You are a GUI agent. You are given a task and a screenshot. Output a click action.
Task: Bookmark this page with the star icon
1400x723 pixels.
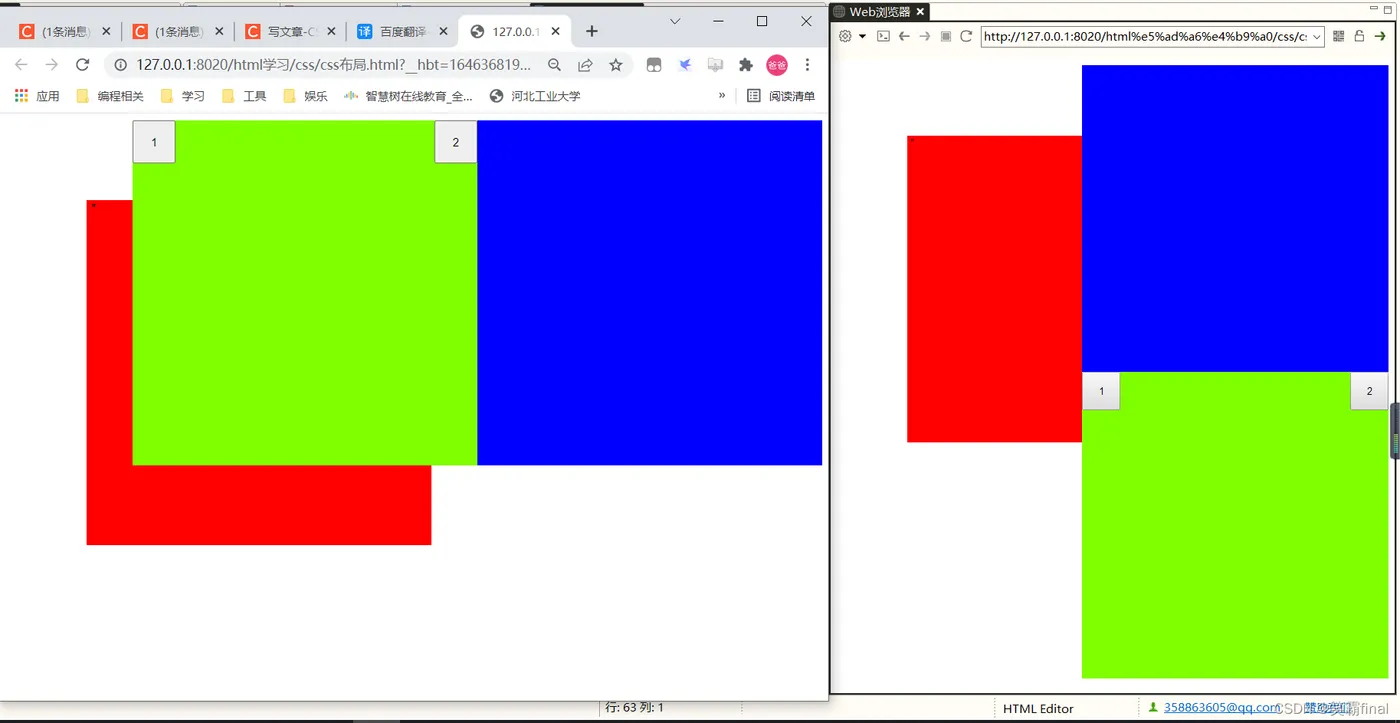pos(616,65)
